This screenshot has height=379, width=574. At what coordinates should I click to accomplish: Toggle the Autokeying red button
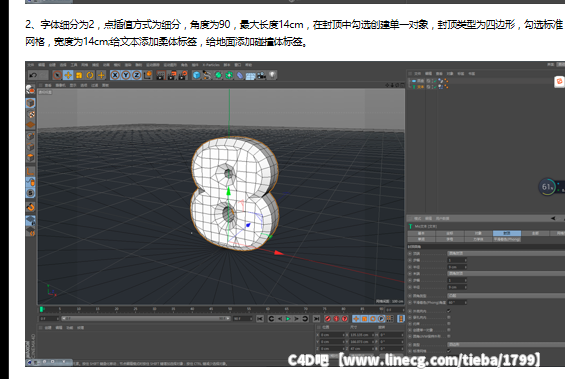pos(336,319)
